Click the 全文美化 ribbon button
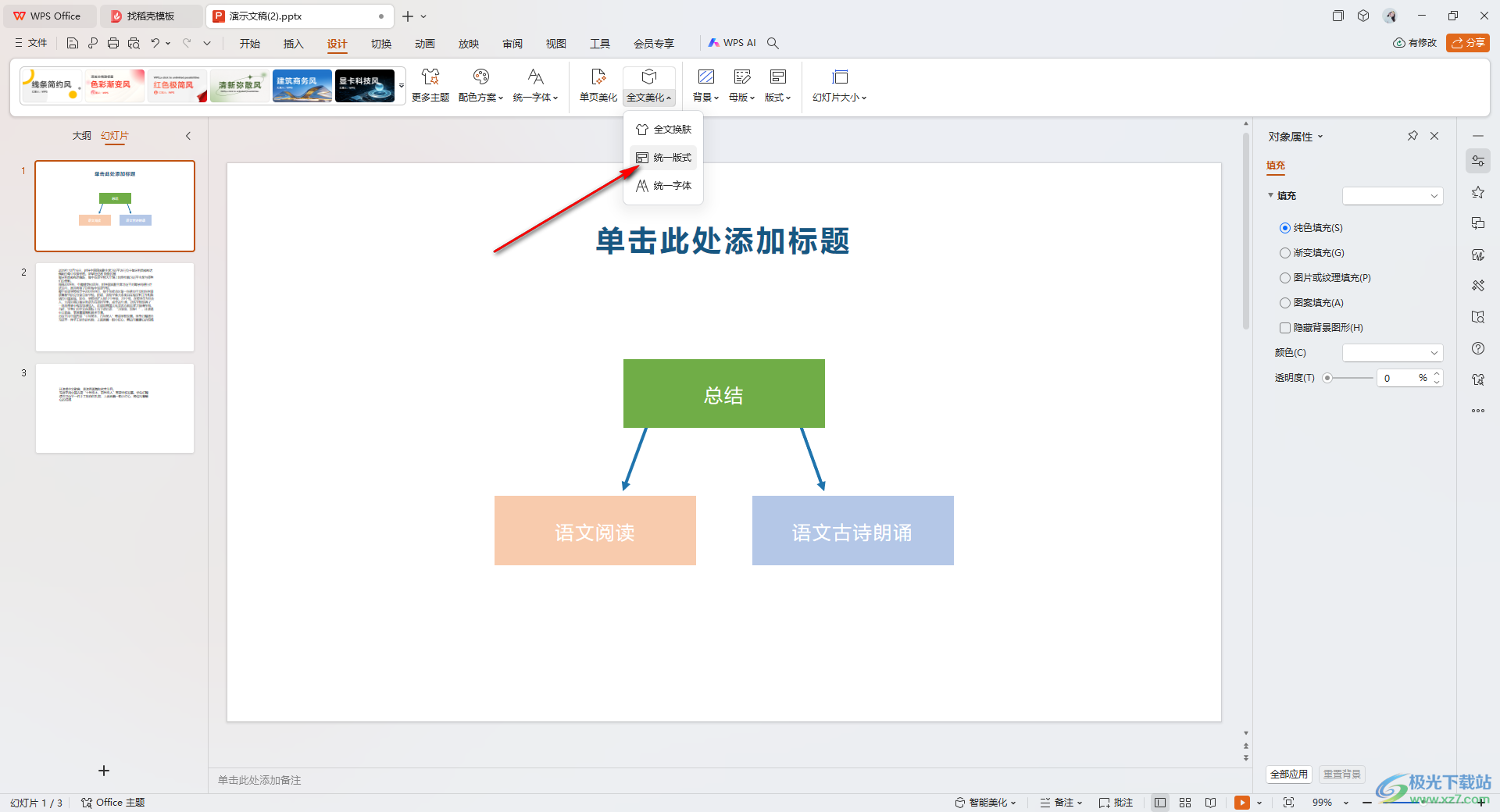This screenshot has width=1500, height=812. 649,86
